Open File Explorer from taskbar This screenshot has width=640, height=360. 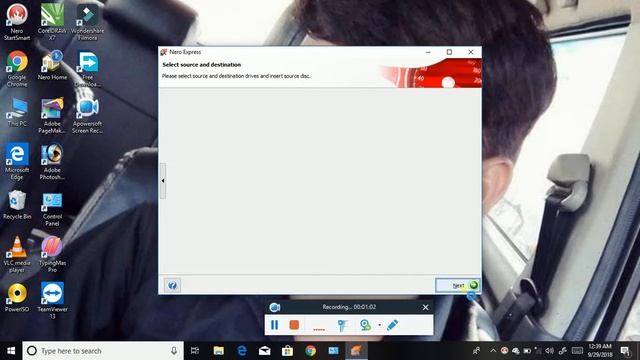219,351
